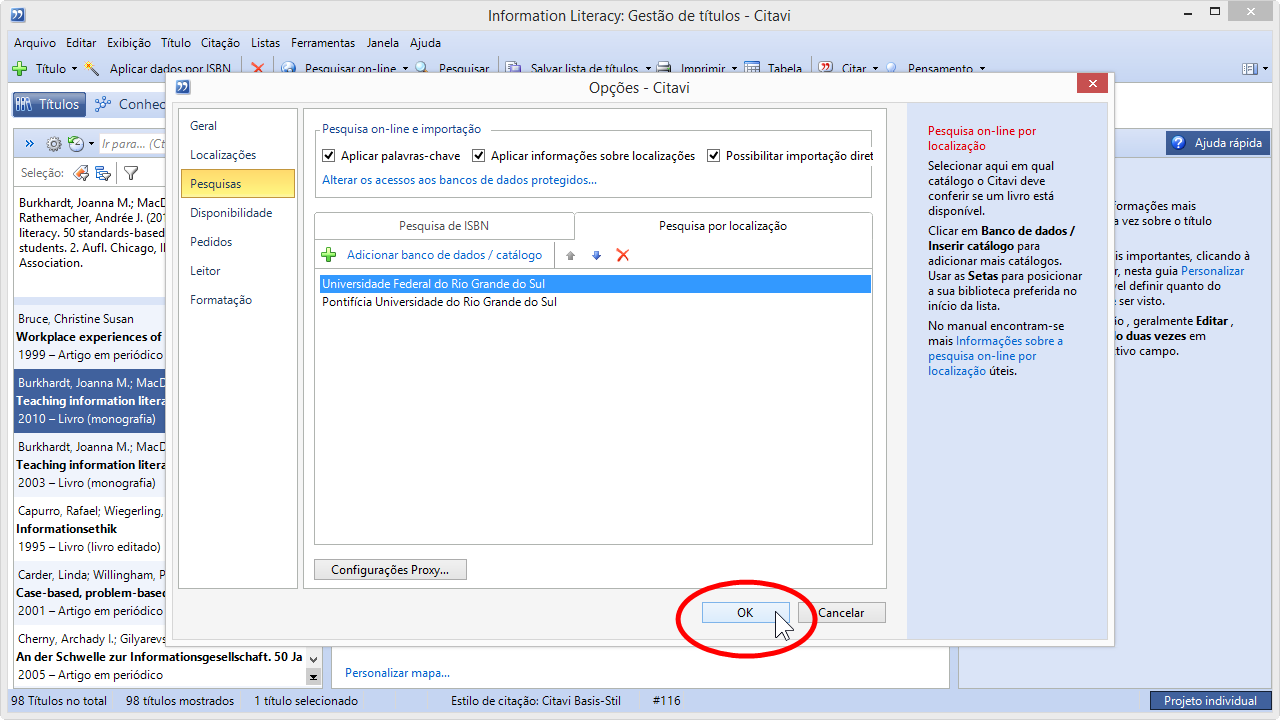Click the Cancelar button
The width and height of the screenshot is (1280, 720).
(x=841, y=613)
